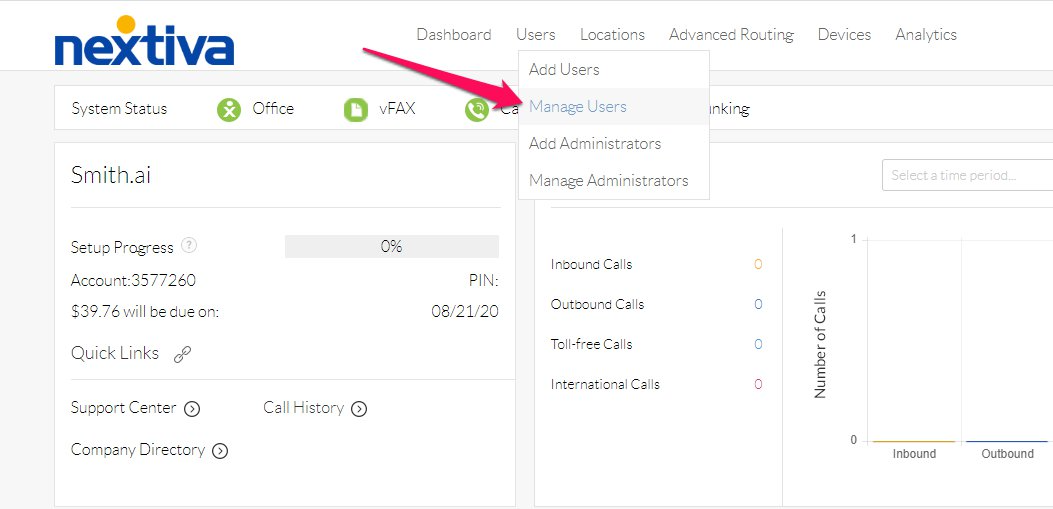Click the PIN: label
The image size is (1053, 509).
pyautogui.click(x=484, y=281)
